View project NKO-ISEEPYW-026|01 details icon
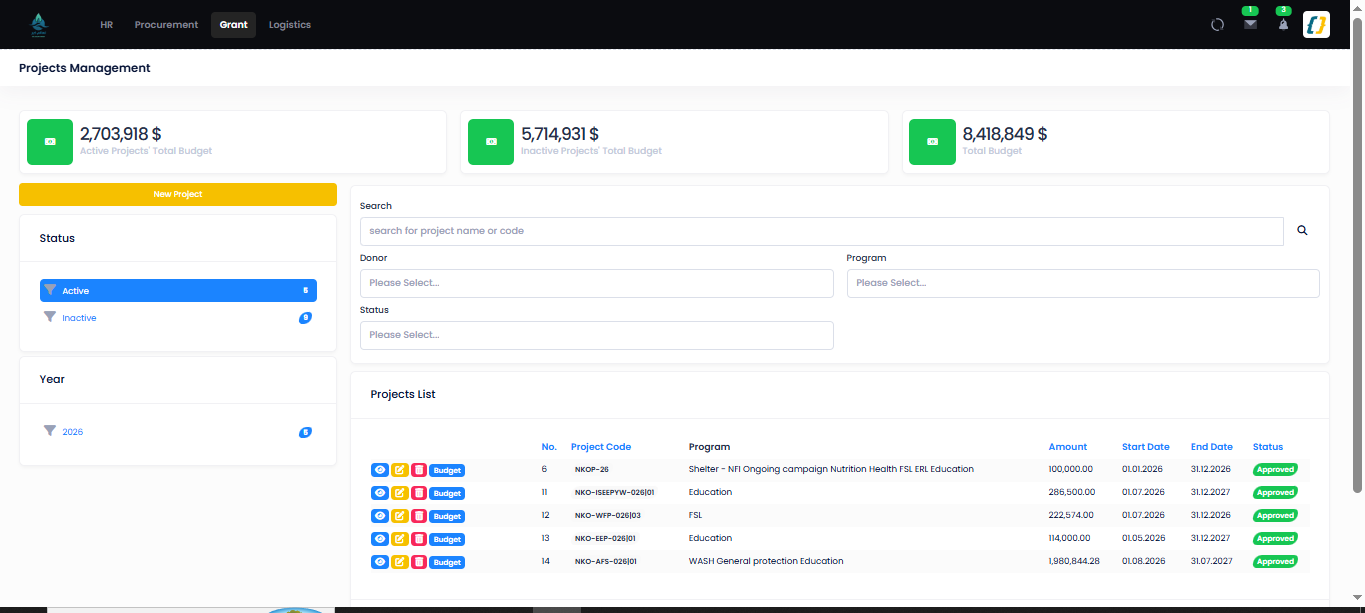 [380, 493]
